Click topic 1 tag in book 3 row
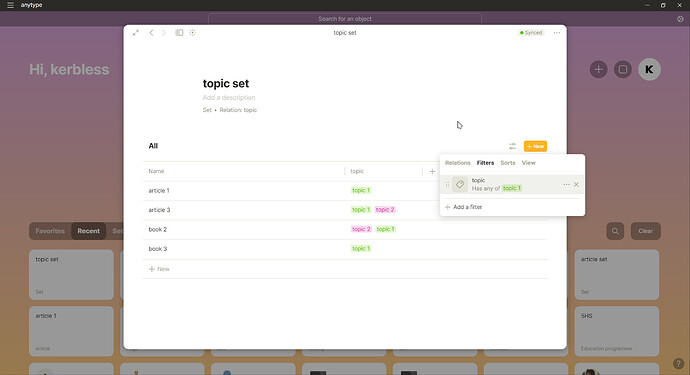 tap(361, 248)
